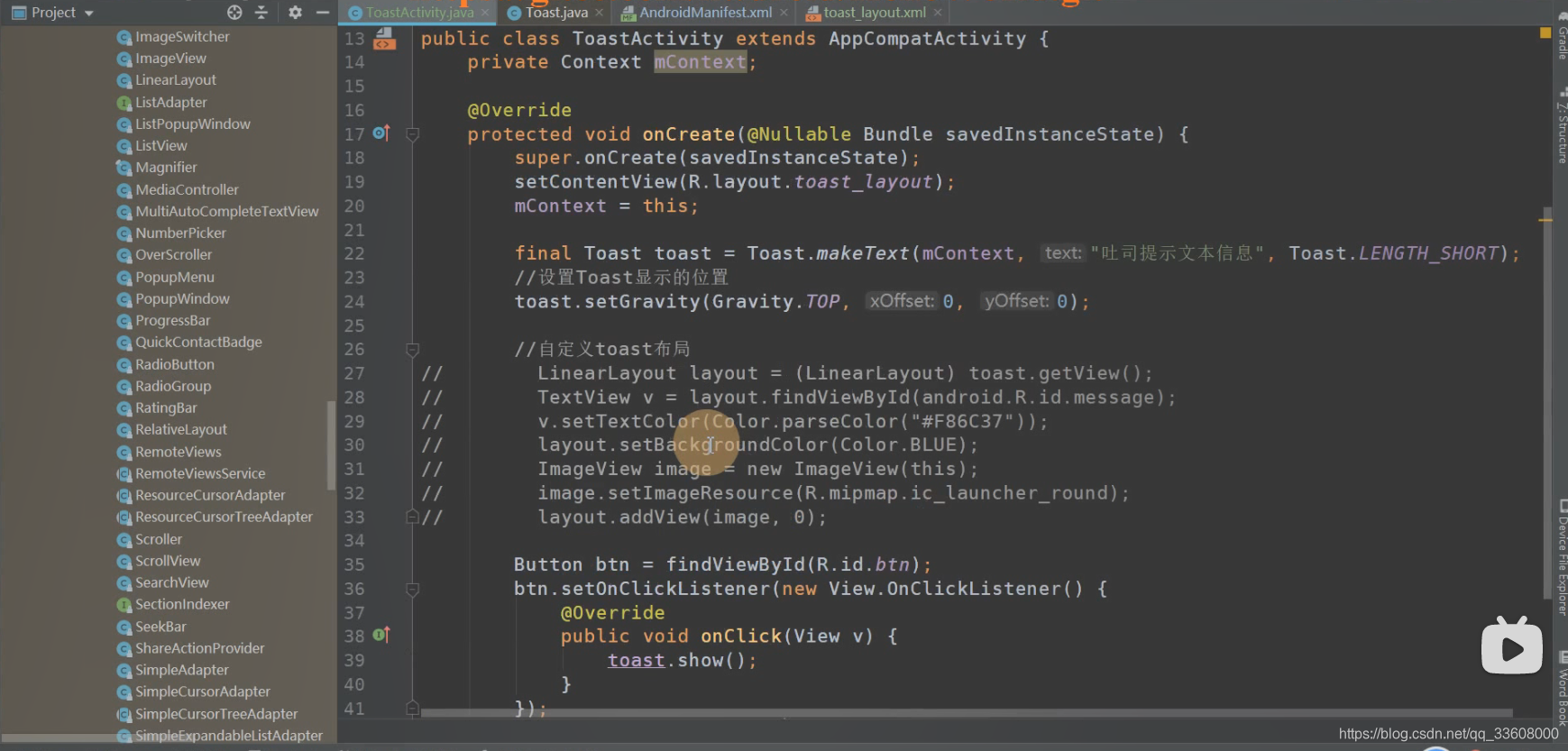Close the ToastActivity.java tab
Image resolution: width=1568 pixels, height=751 pixels.
coord(485,13)
